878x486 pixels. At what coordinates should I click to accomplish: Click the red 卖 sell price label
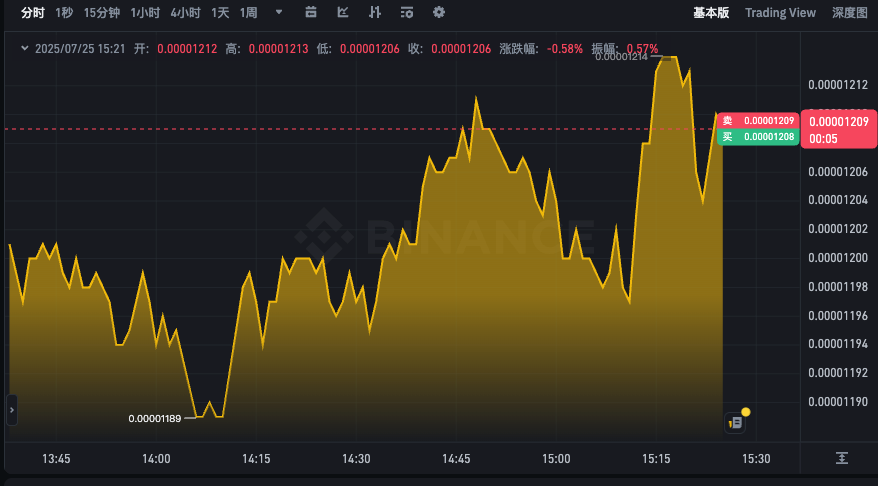[x=758, y=120]
